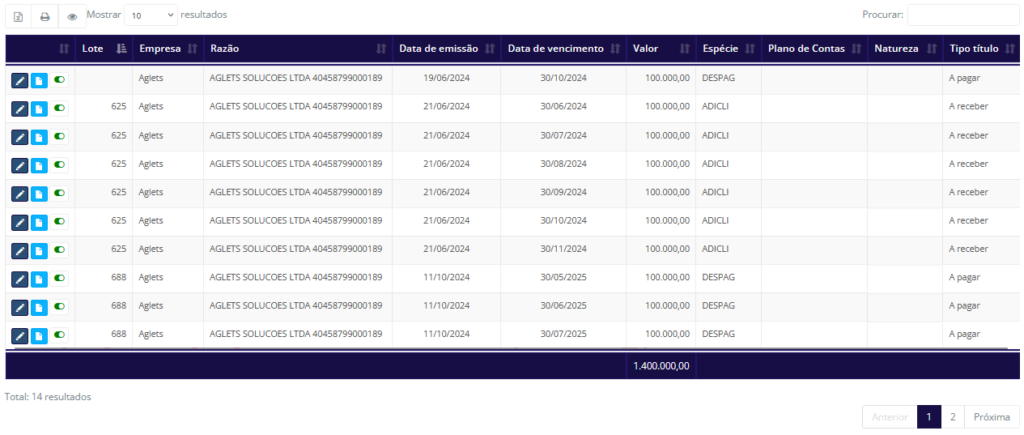Sort by the Natureza column
1024x435 pixels.
click(x=904, y=49)
